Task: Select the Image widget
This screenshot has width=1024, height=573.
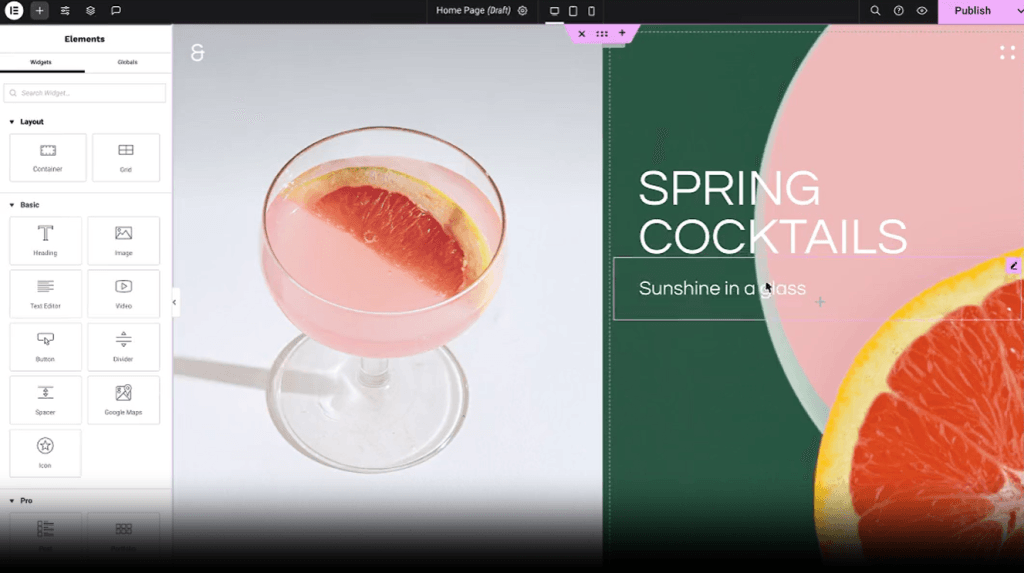Action: 123,240
